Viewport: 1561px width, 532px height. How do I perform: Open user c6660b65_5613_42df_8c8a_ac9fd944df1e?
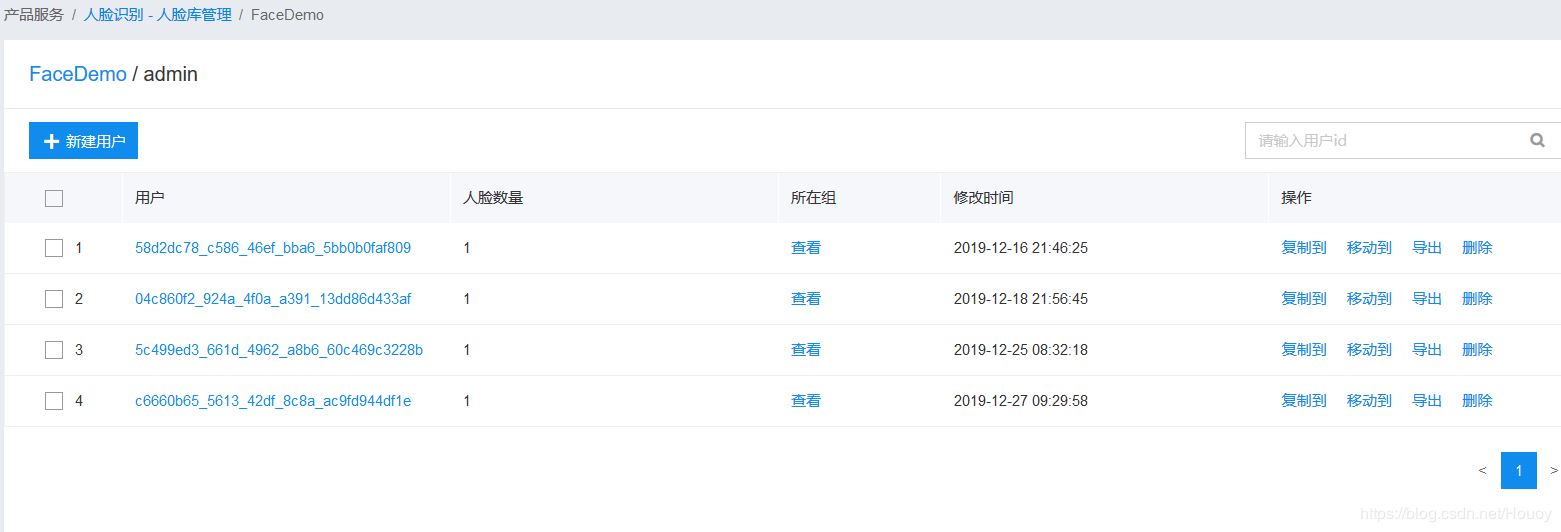point(273,401)
